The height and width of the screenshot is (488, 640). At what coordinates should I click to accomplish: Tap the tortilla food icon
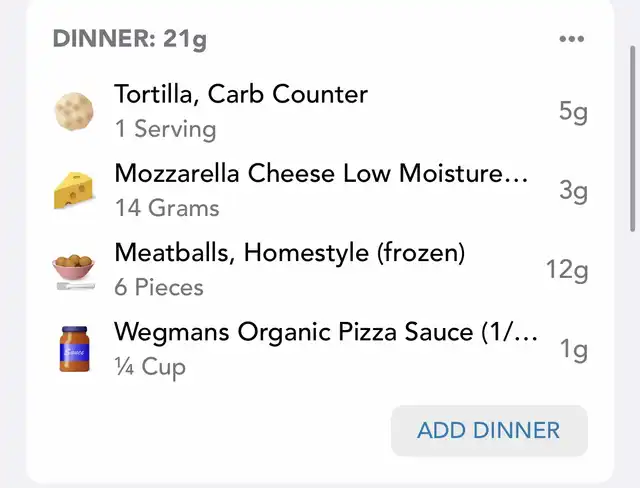(74, 111)
